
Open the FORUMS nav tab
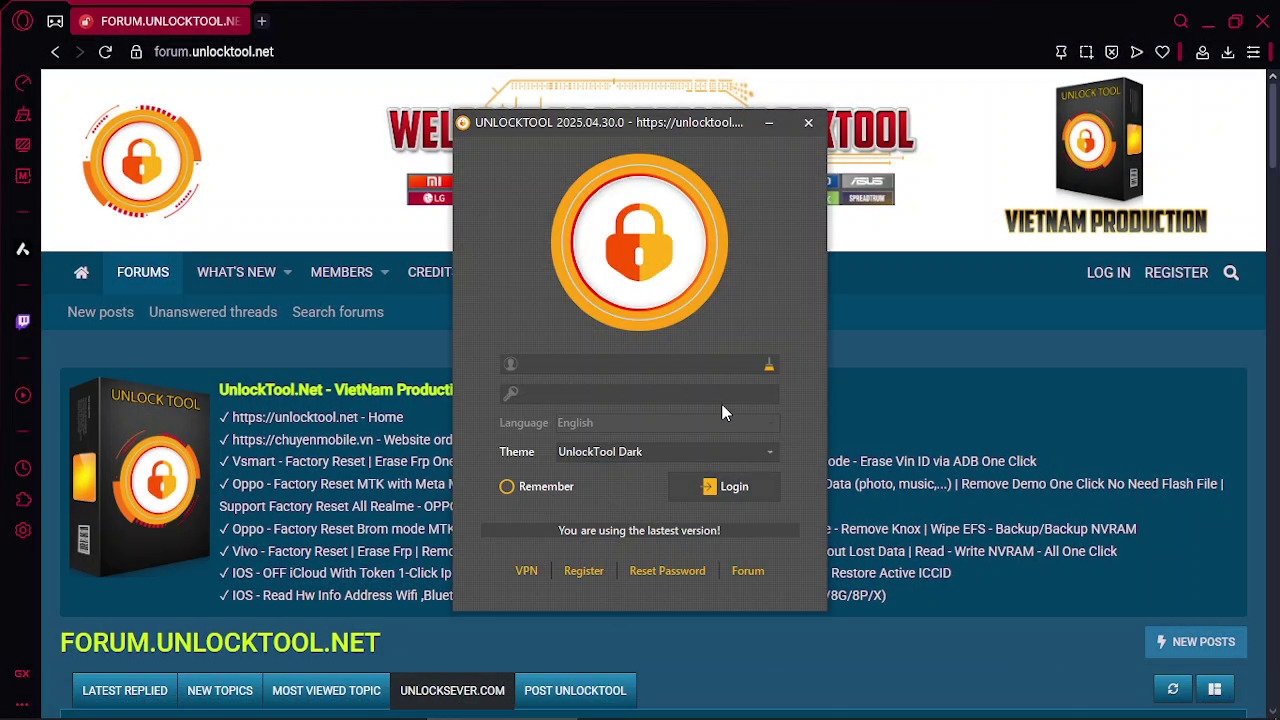tap(143, 272)
